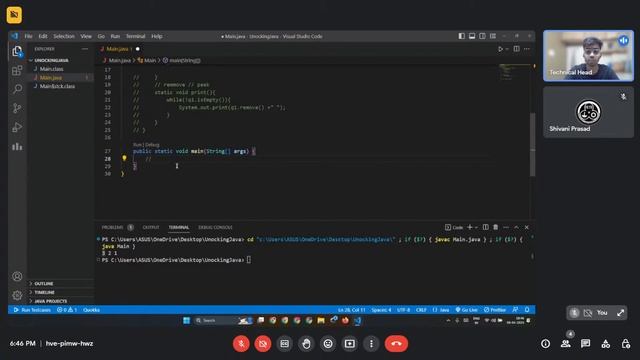This screenshot has height=360, width=640.
Task: Split the terminal panel
Action: pos(485,227)
